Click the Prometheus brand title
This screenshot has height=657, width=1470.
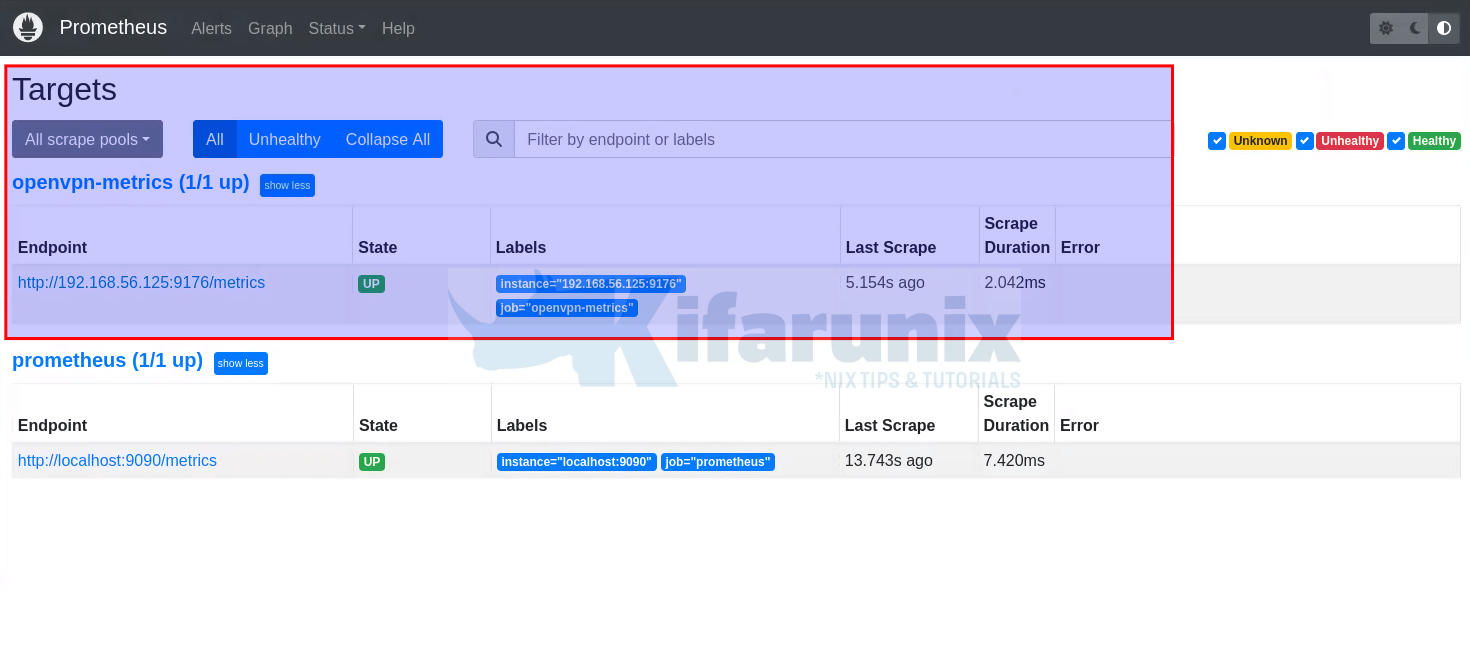pyautogui.click(x=113, y=27)
